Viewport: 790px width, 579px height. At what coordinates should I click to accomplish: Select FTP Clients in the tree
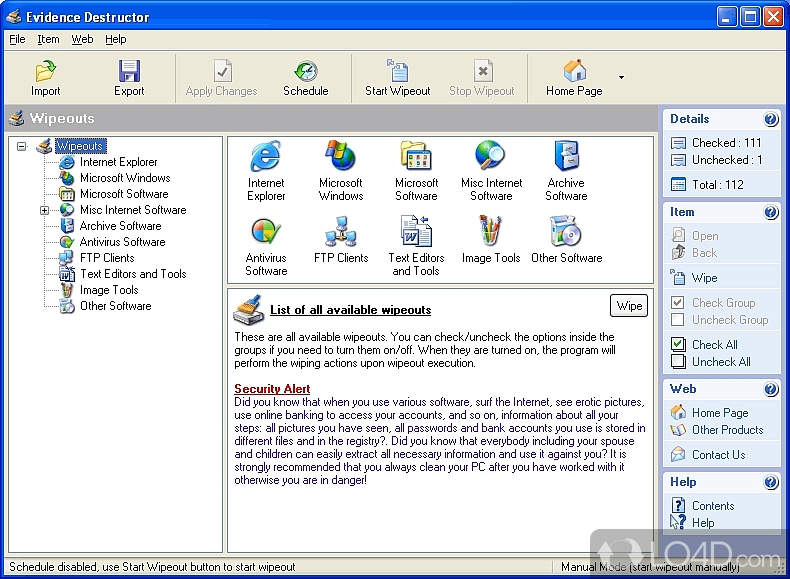point(107,258)
